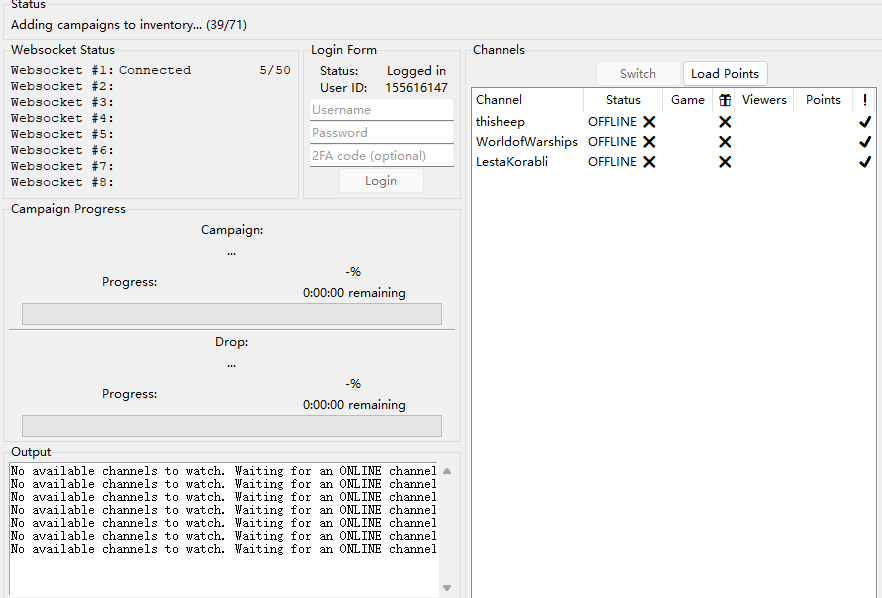Click the drop X icon in LestaKorabli's row

coord(725,161)
